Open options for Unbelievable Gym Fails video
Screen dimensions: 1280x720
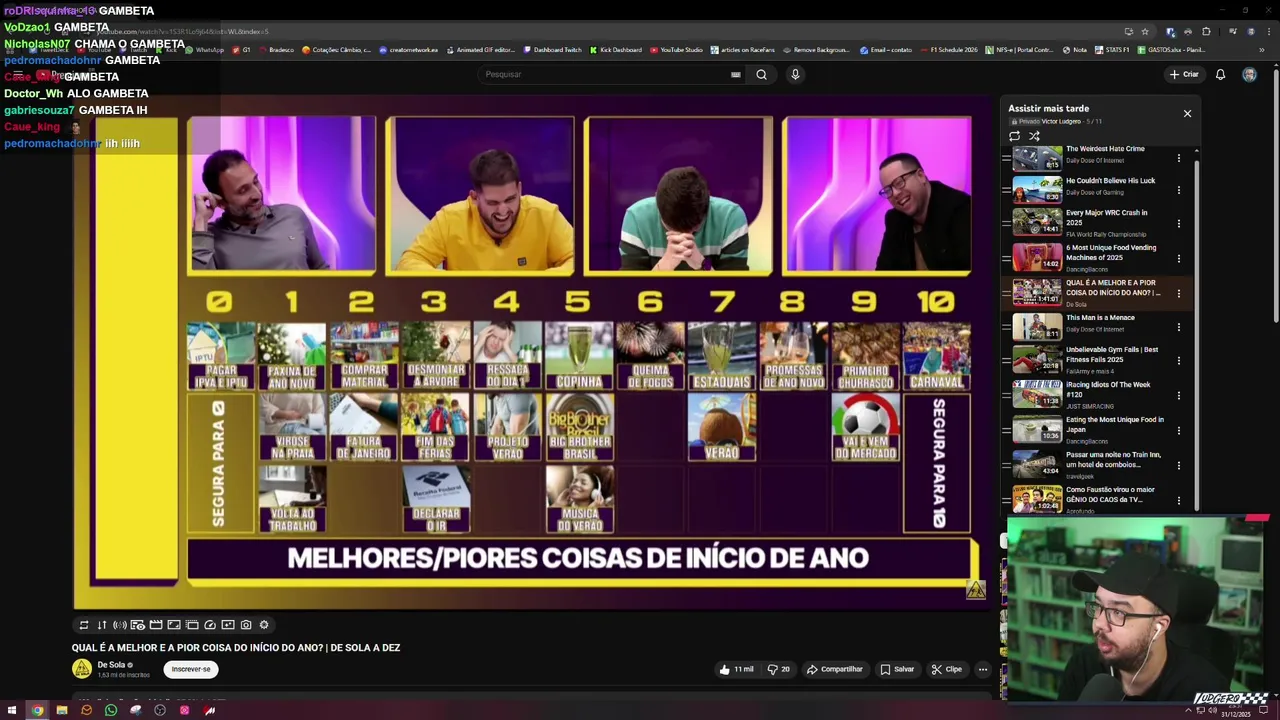tap(1178, 360)
